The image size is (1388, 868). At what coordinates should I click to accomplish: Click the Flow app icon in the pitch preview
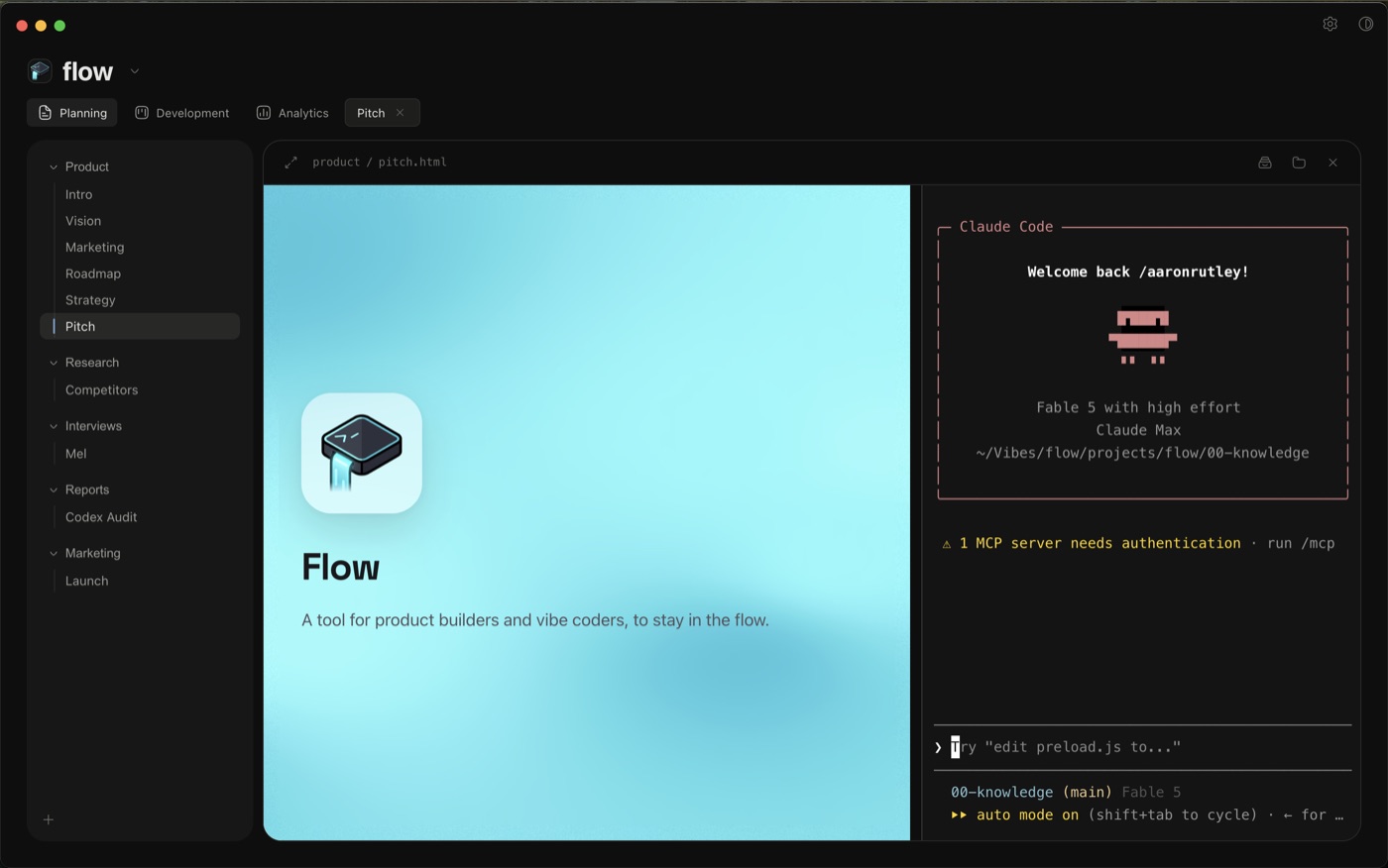[362, 453]
